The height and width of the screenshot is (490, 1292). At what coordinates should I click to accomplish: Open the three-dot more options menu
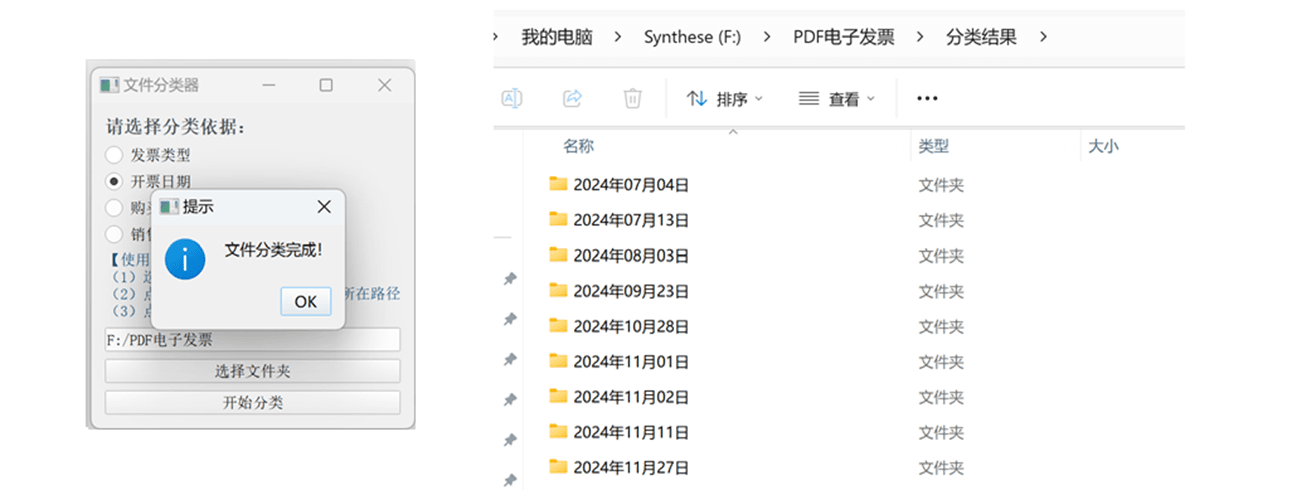click(927, 99)
